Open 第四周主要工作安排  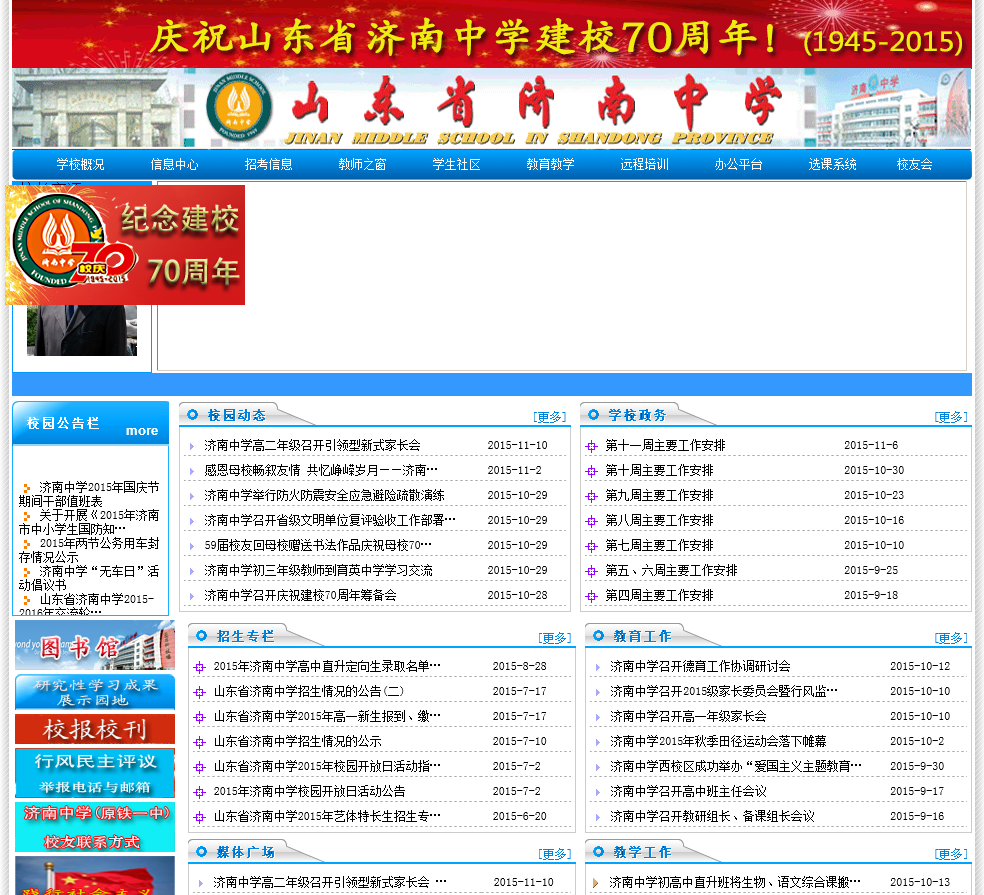(x=659, y=596)
